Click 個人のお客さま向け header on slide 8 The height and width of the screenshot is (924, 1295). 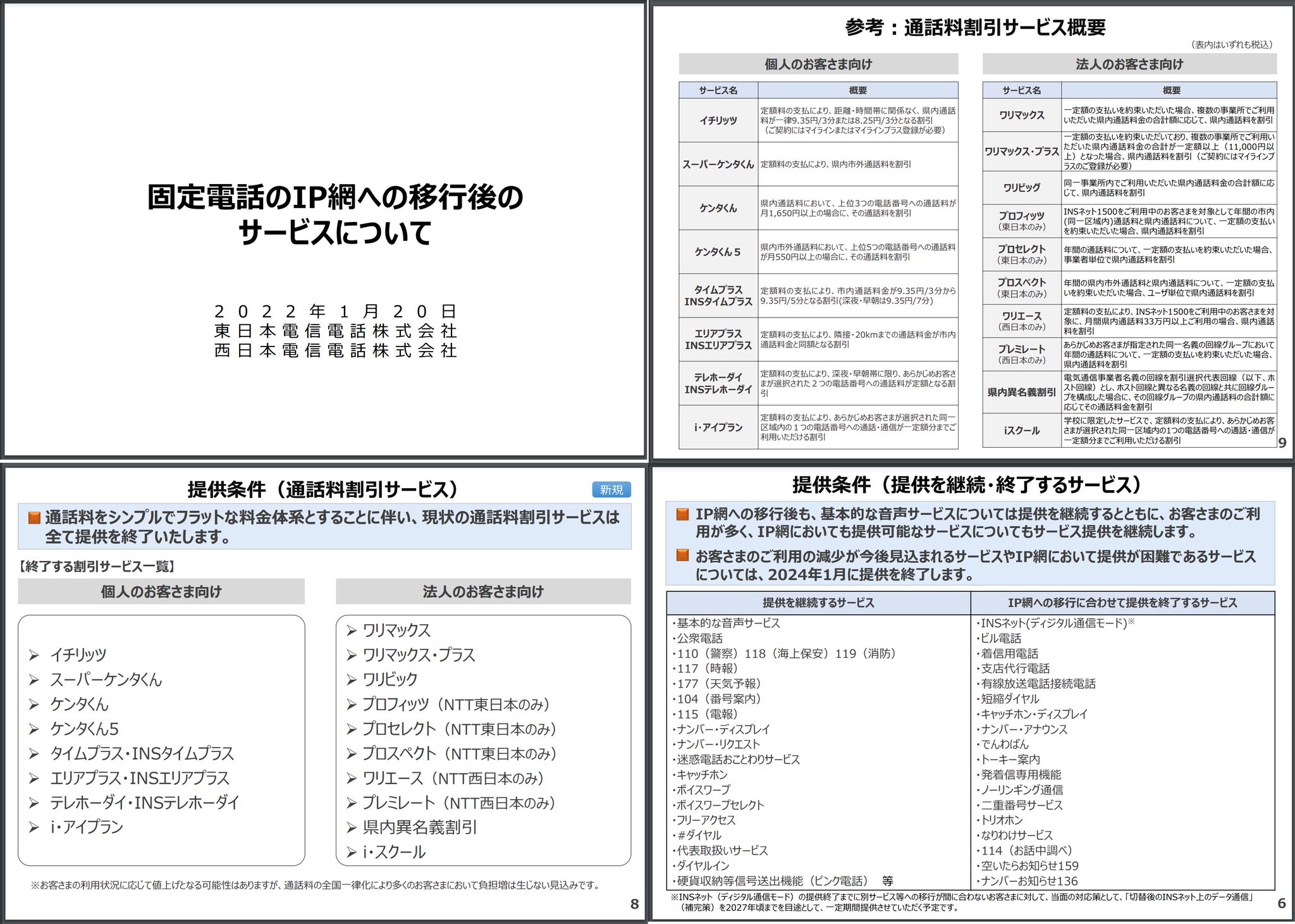click(x=161, y=591)
